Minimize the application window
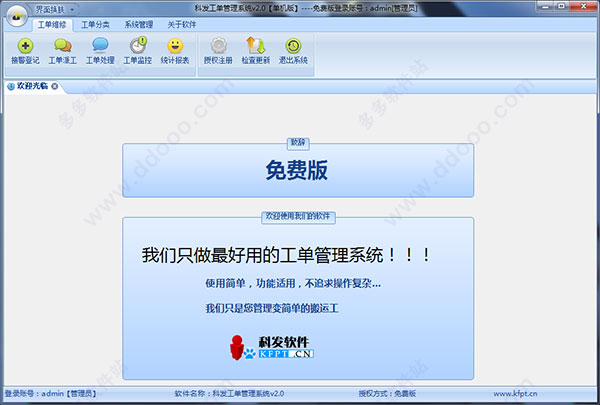 (545, 6)
